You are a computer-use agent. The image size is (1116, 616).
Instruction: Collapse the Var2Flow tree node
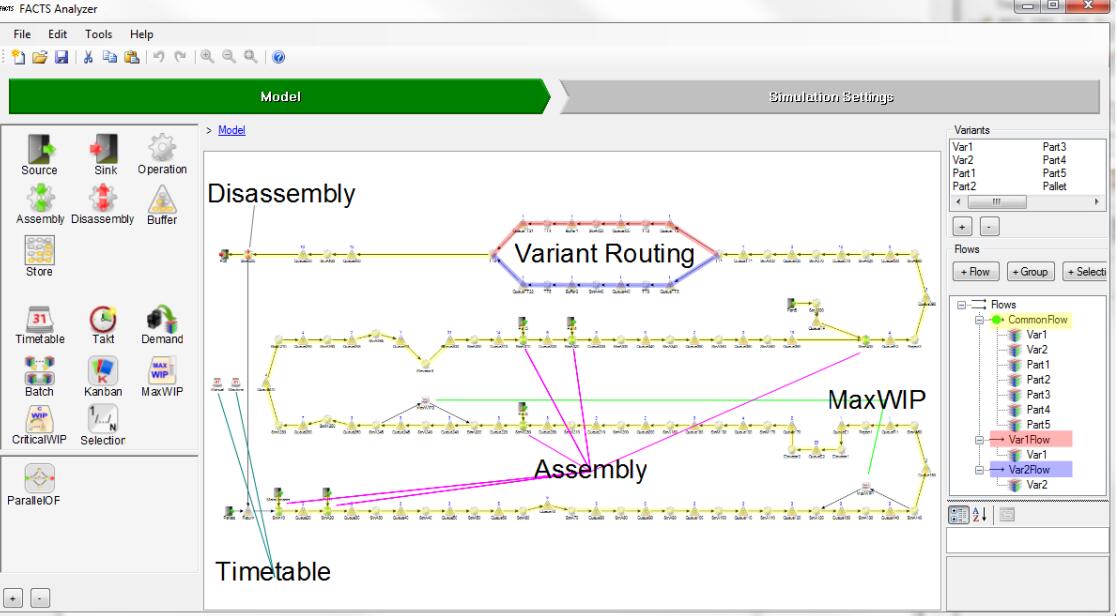[979, 470]
